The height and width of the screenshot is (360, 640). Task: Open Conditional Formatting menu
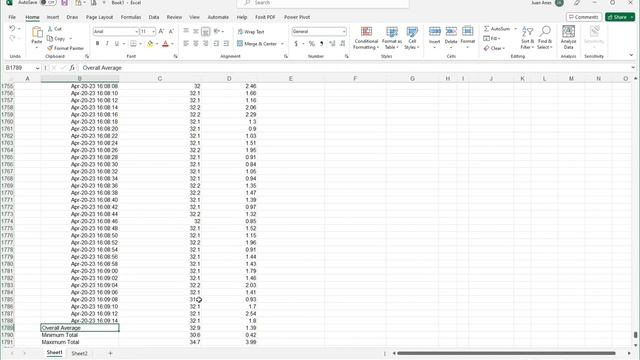366,38
